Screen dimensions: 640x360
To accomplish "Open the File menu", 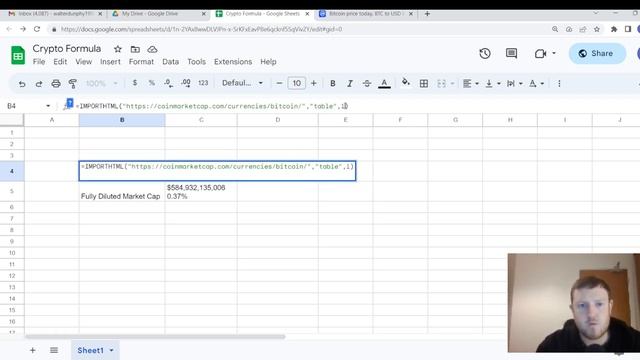I will click(x=39, y=62).
